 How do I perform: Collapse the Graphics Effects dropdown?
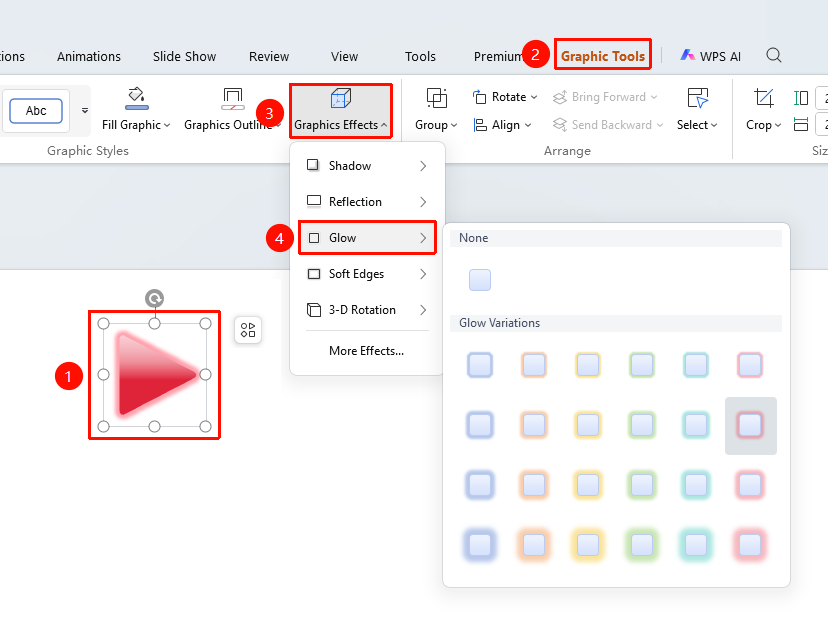click(x=341, y=110)
